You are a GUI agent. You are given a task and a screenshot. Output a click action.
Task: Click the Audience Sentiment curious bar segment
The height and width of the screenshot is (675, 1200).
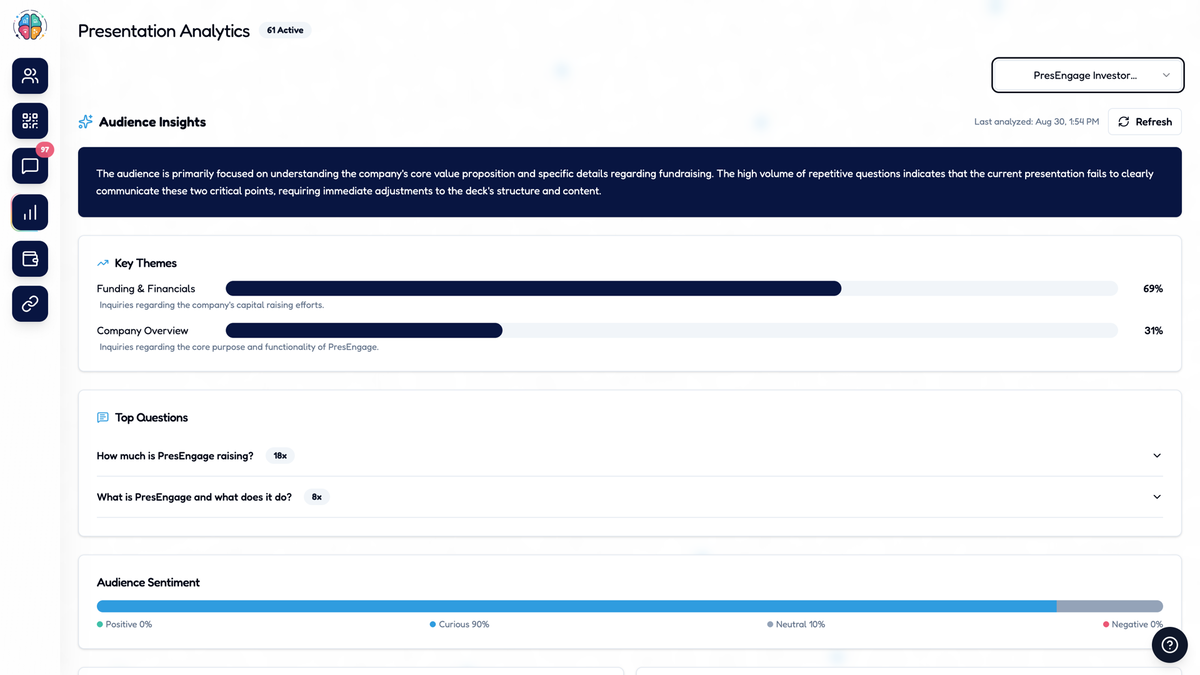tap(577, 606)
